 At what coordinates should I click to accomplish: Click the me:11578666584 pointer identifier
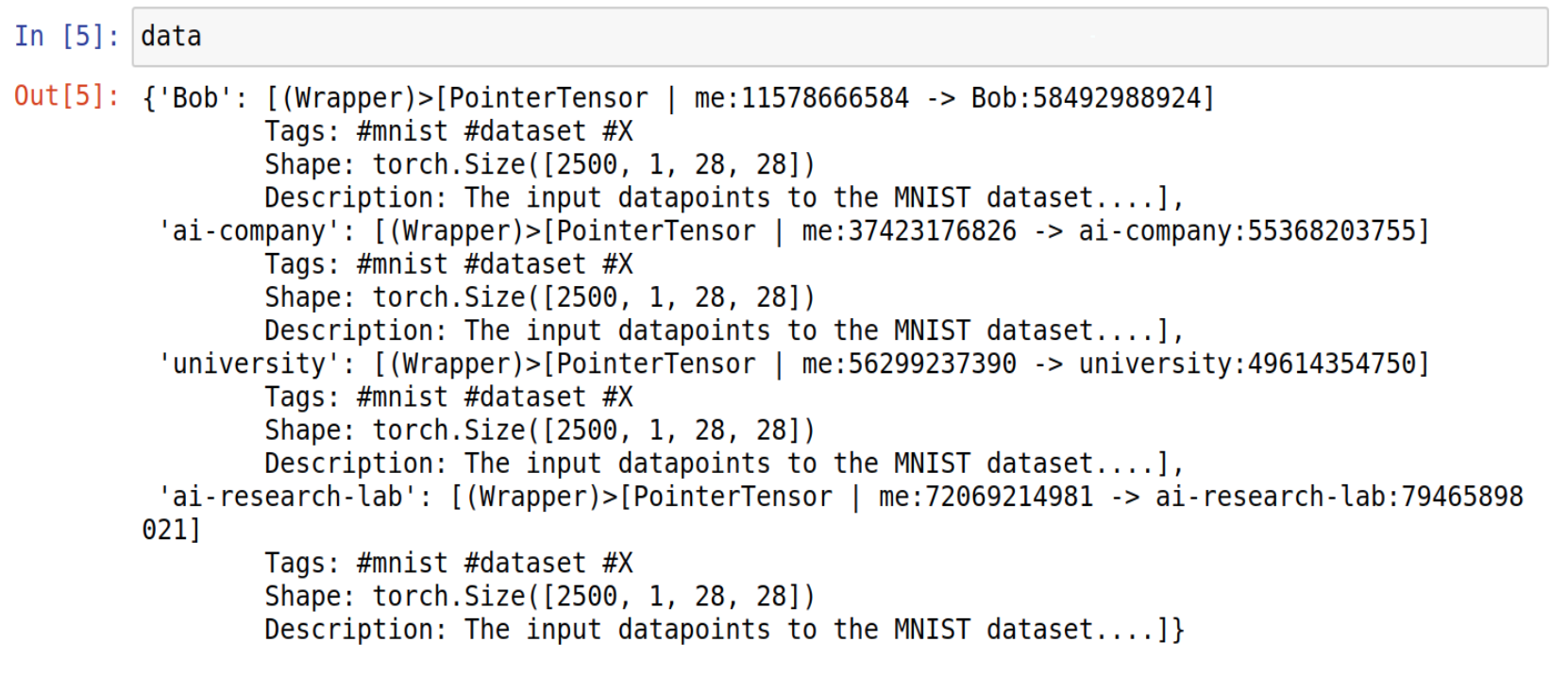coord(801,98)
